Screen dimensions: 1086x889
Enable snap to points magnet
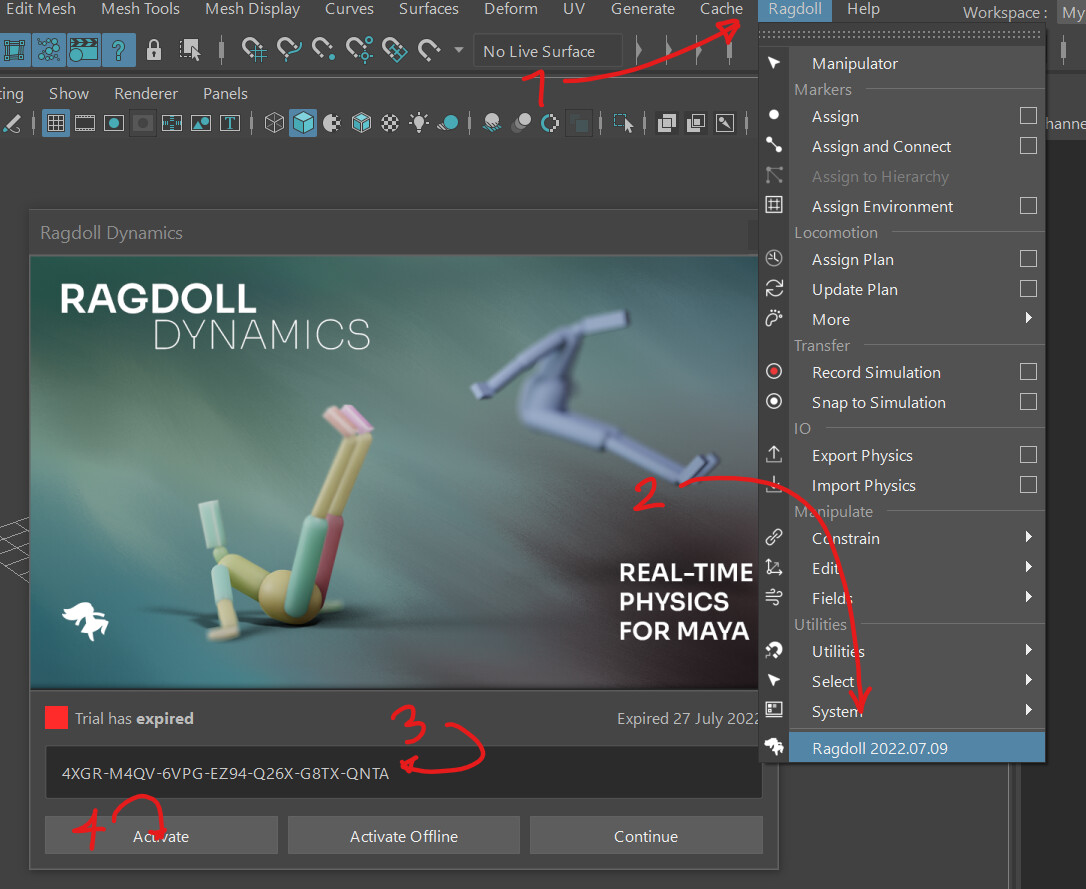pos(323,50)
